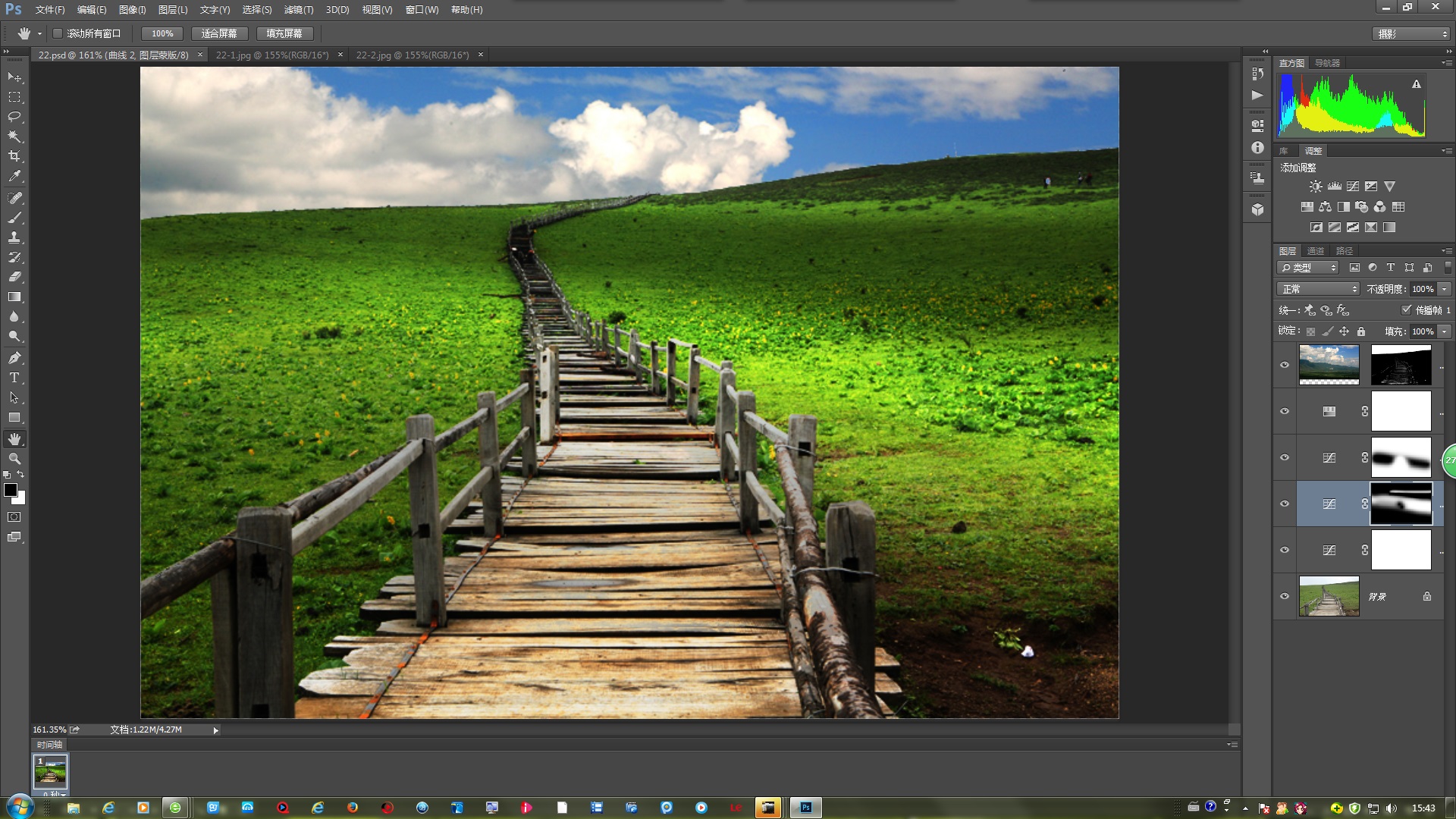Select the History Brush tool
Screen dimensions: 1456x819
click(14, 257)
